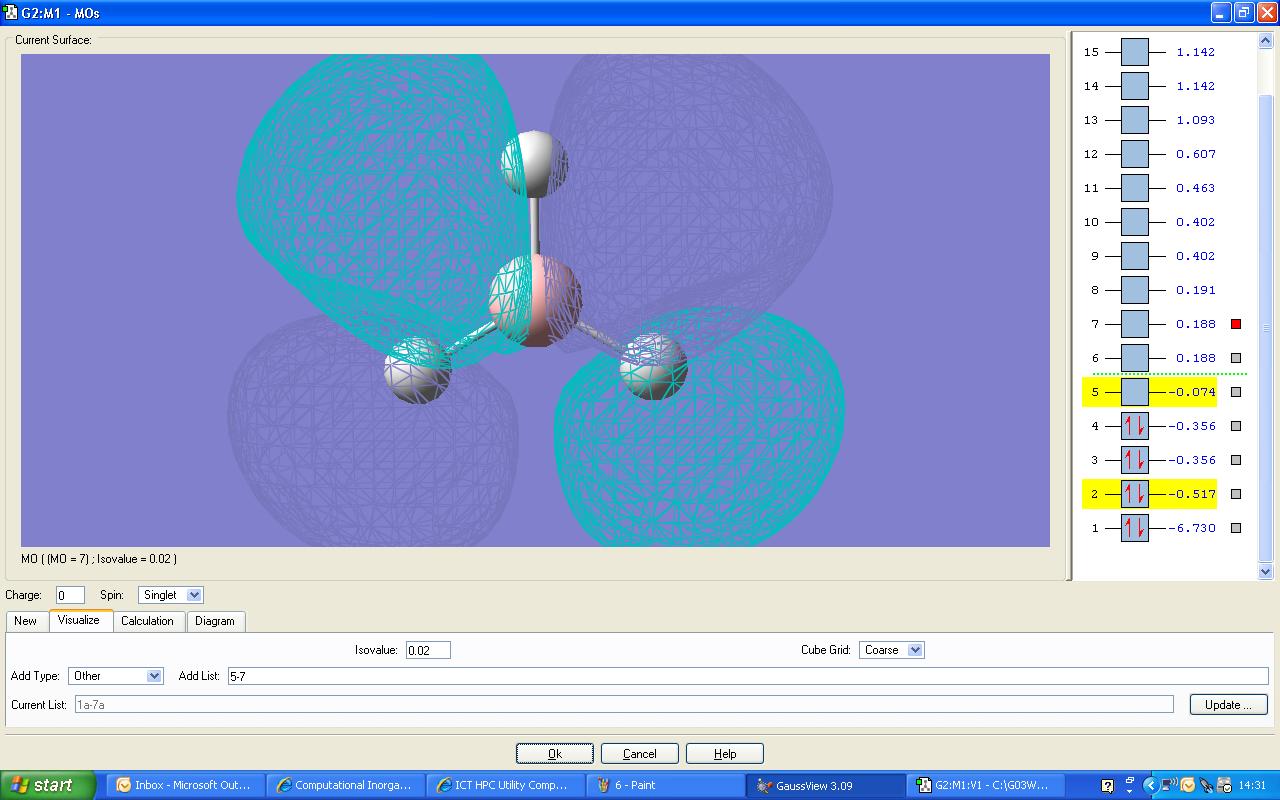Click the Cancel button
Image resolution: width=1280 pixels, height=800 pixels.
click(640, 754)
